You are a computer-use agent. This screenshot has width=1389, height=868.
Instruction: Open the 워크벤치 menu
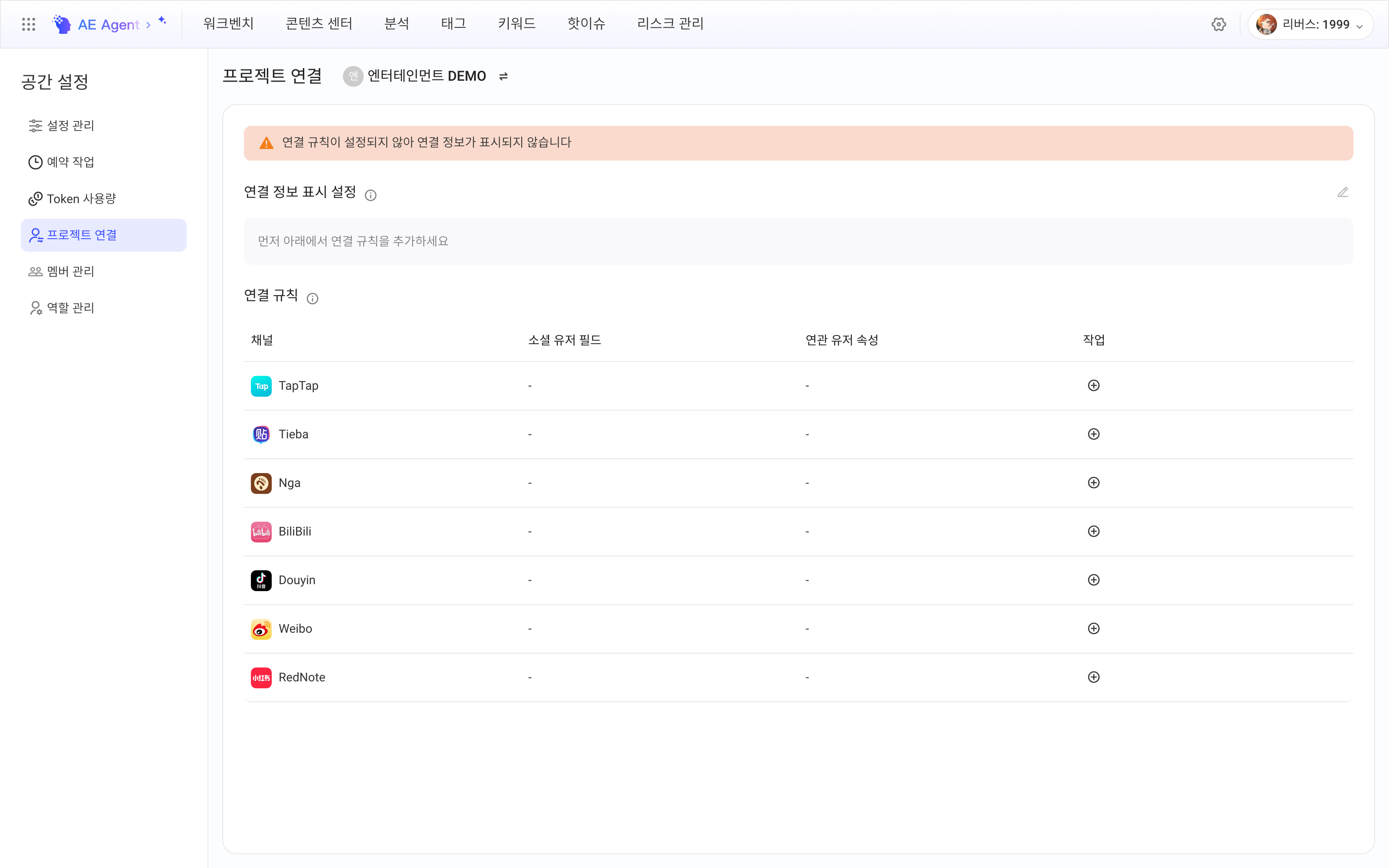click(x=228, y=23)
